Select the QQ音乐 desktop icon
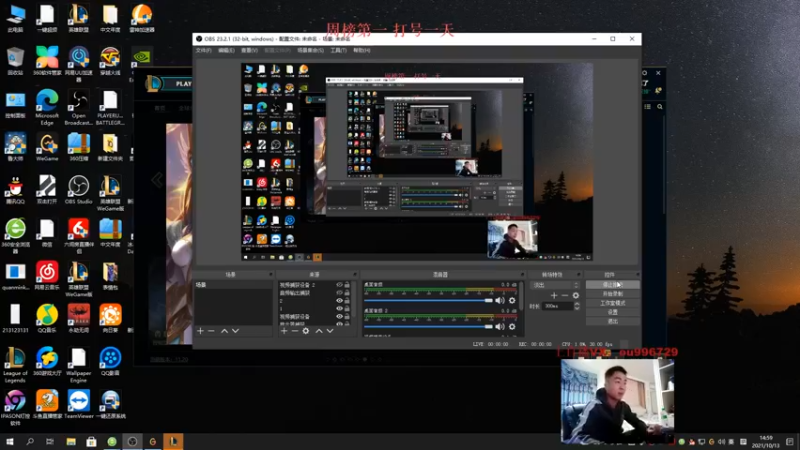Screen dimensions: 800x450 [x=47, y=319]
